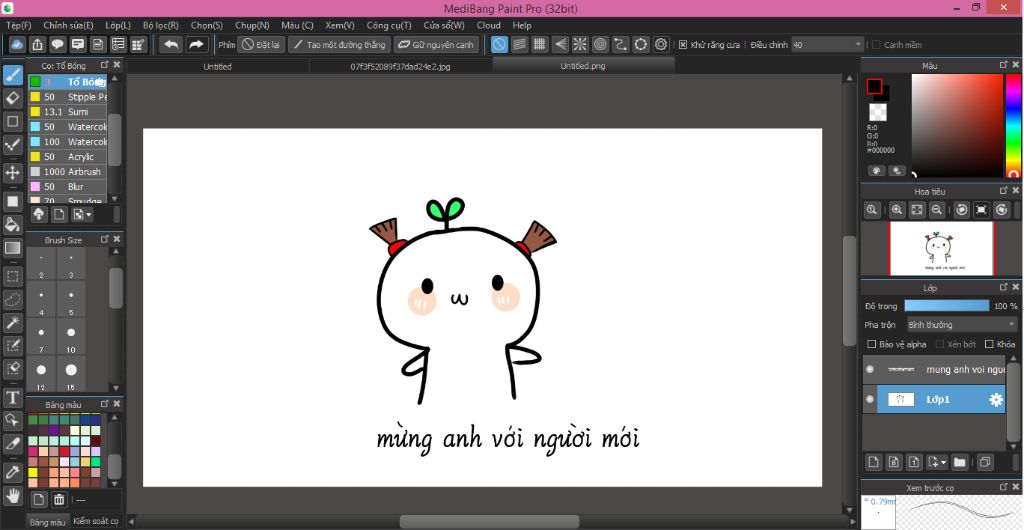Viewport: 1024px width, 530px height.
Task: Select the Stipple Pen brush
Action: [x=67, y=97]
